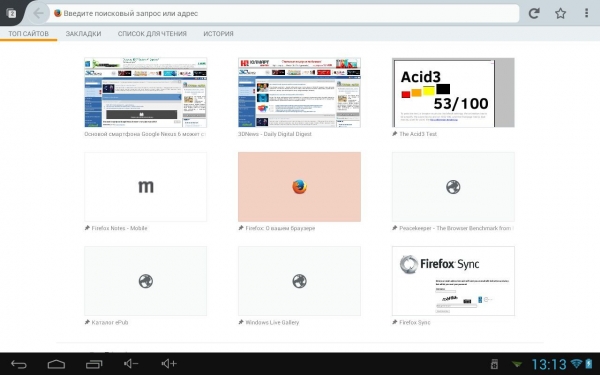Tap the Wi-Fi signal status icon
The image size is (600, 375).
576,364
